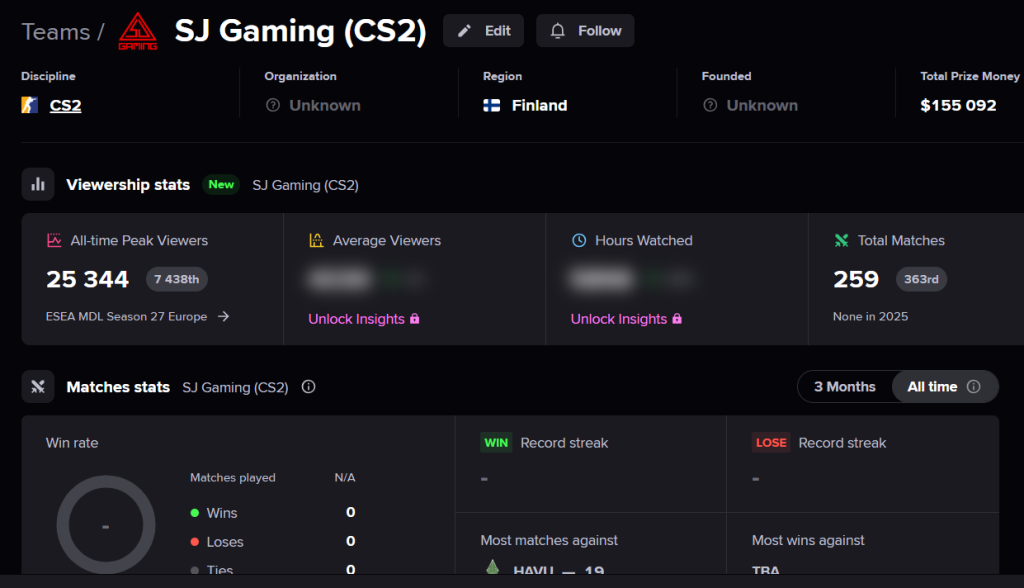
Task: Click the Finland flag icon
Action: pos(492,105)
